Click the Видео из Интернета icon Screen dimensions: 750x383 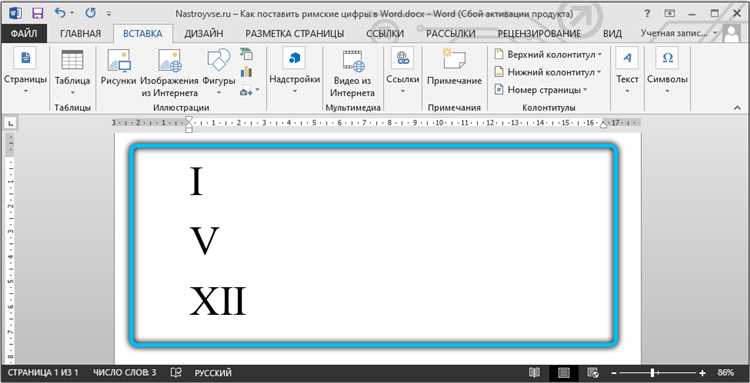tap(353, 61)
